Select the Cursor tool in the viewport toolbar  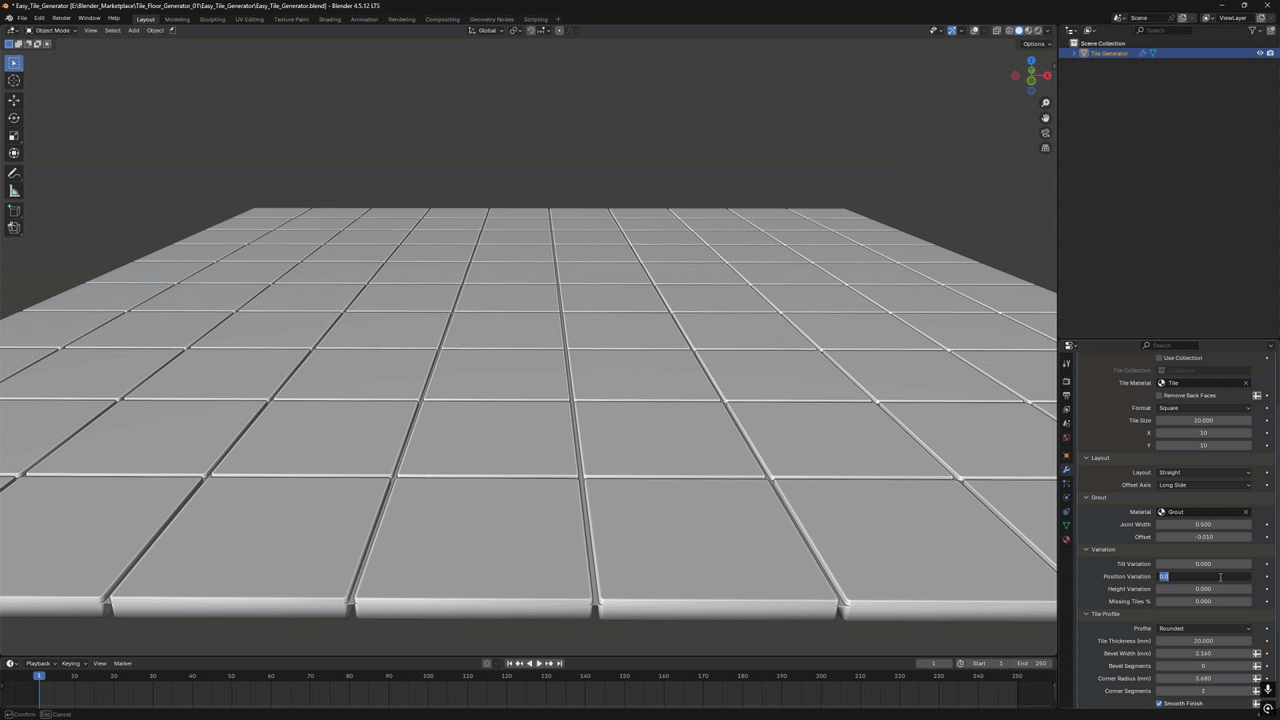14,81
